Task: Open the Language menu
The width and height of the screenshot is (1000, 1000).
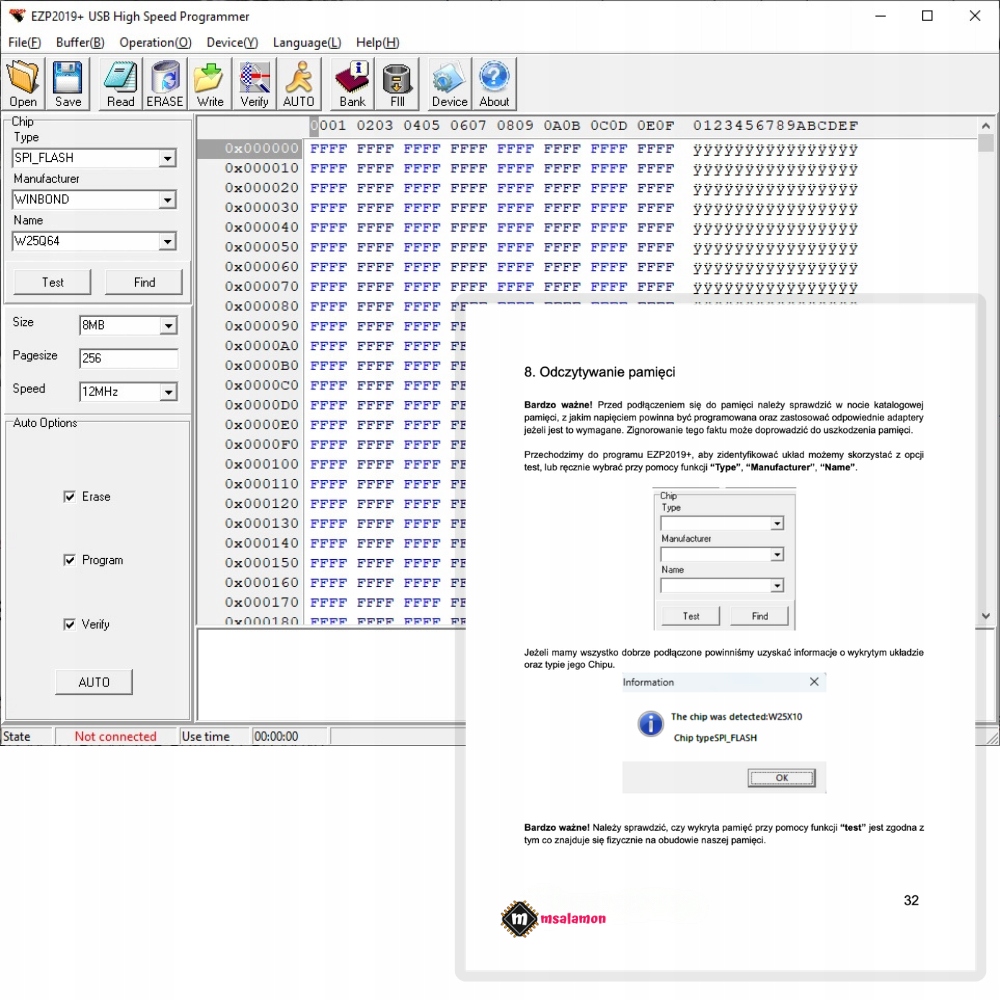Action: (306, 43)
